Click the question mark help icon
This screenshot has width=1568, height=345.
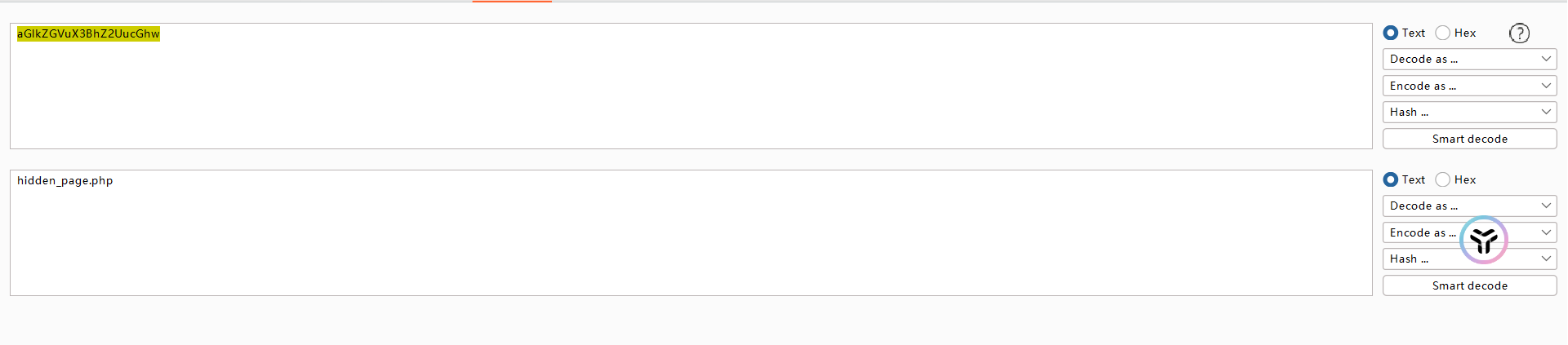coord(1519,33)
